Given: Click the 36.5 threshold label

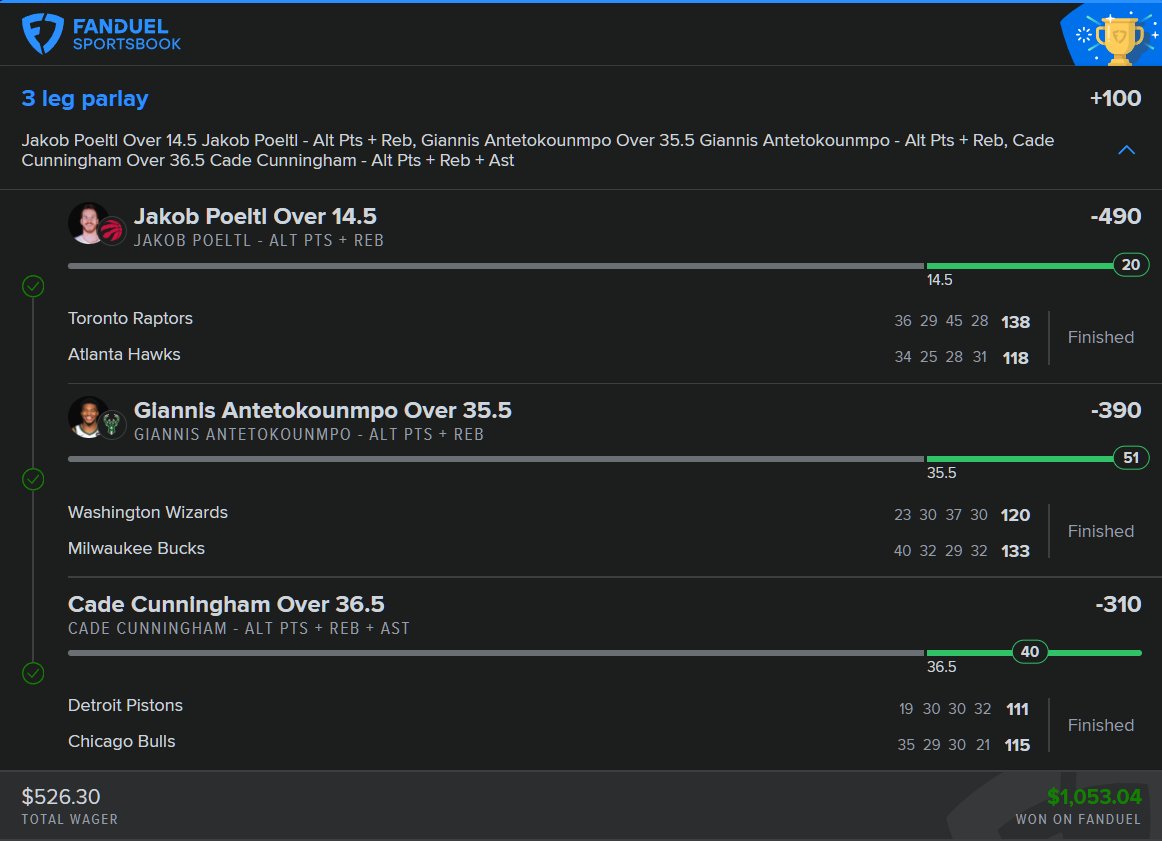Looking at the screenshot, I should [x=941, y=668].
